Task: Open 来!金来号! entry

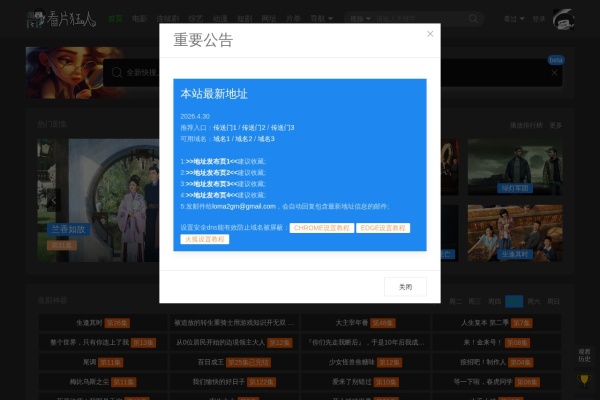Action: 497,343
